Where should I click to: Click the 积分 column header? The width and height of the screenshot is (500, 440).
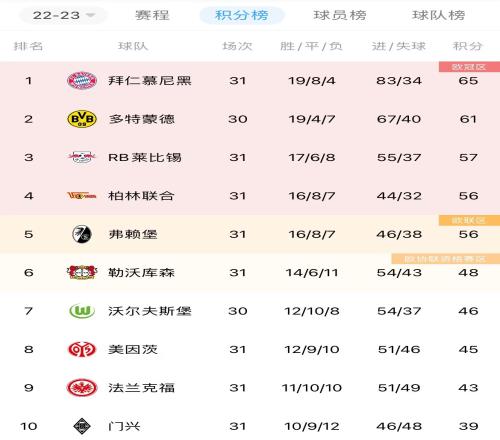tap(468, 46)
